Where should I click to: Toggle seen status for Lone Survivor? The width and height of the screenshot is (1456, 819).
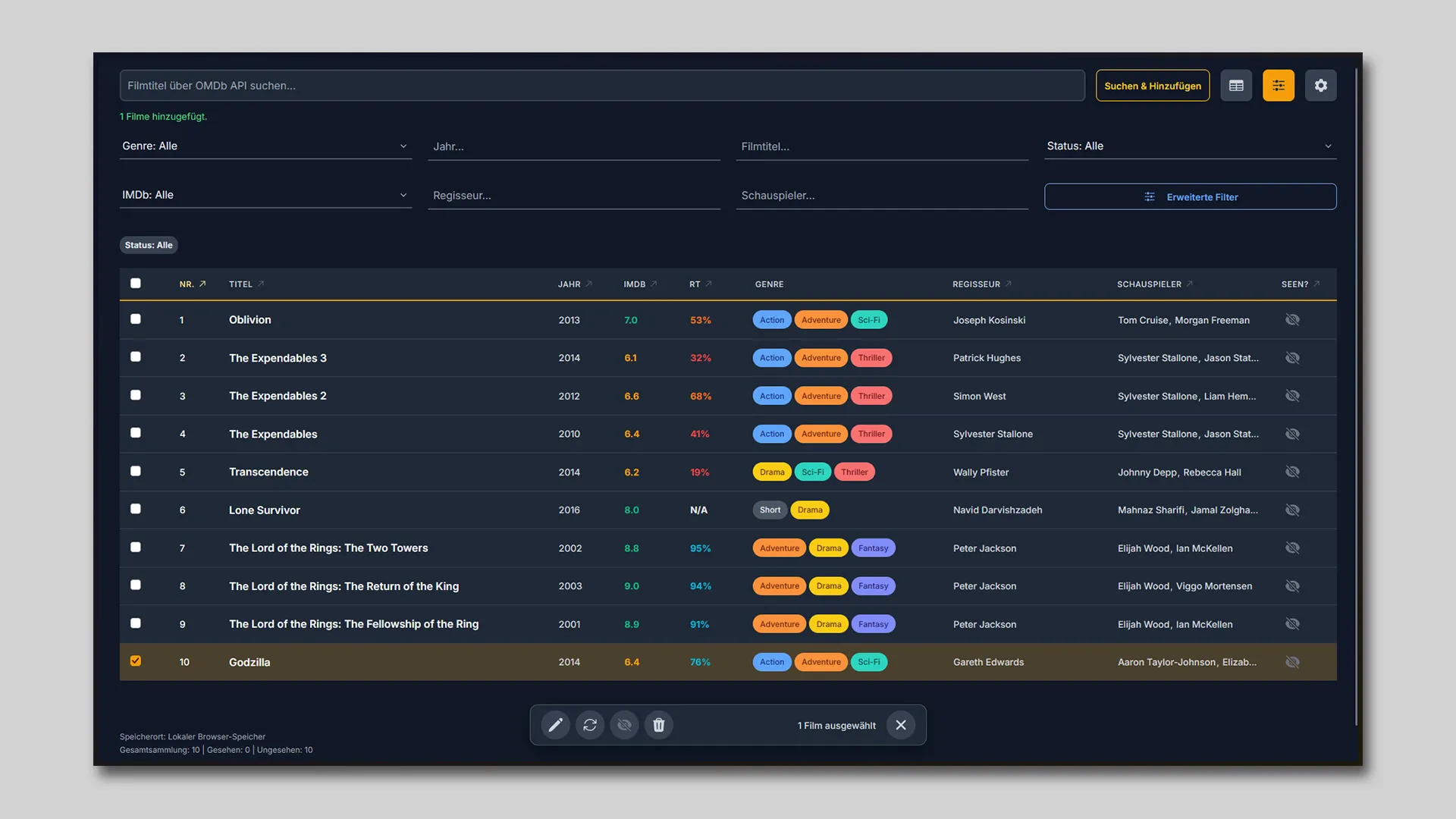[x=1293, y=510]
